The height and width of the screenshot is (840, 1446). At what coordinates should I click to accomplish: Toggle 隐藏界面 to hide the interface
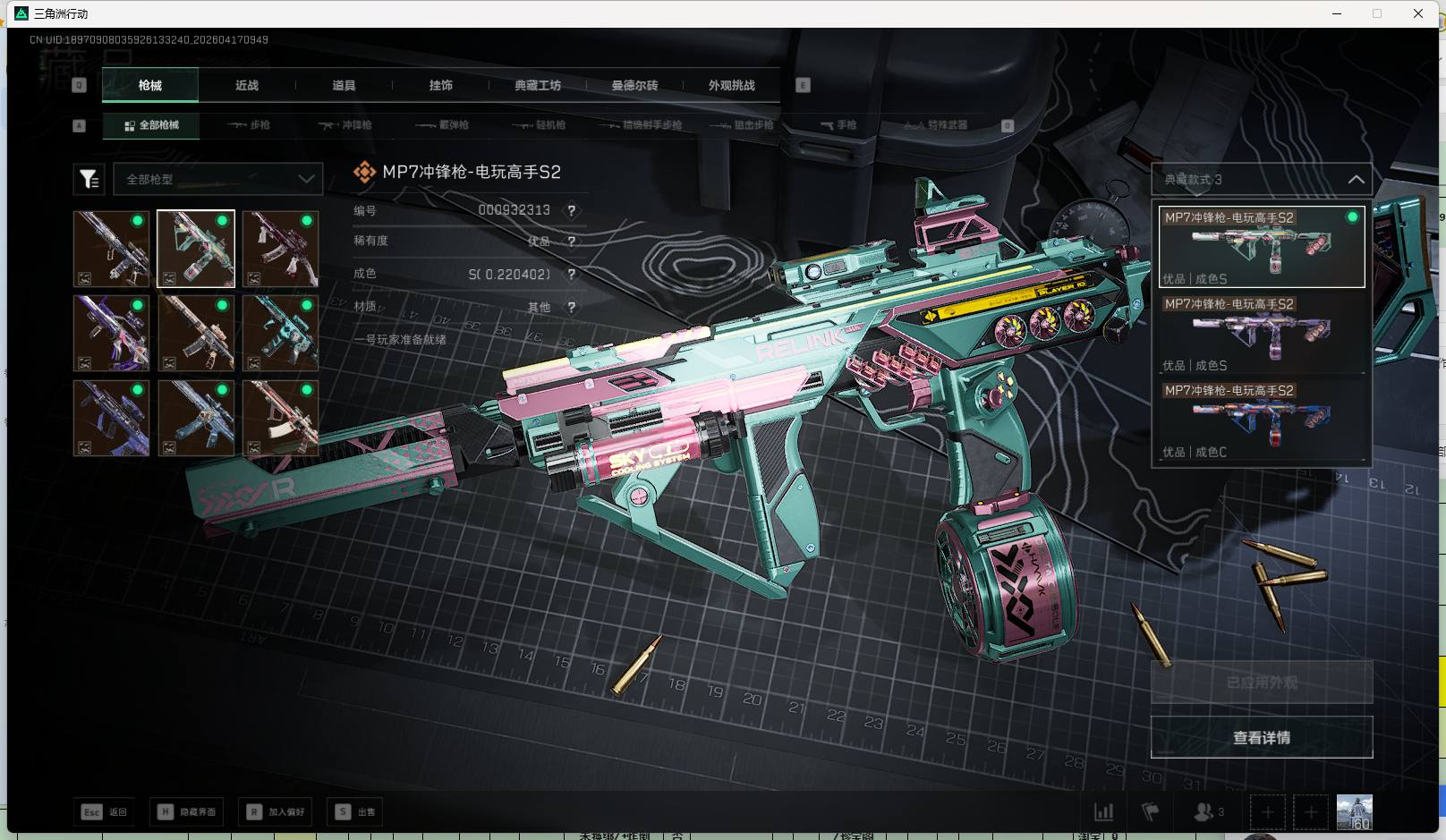pyautogui.click(x=187, y=812)
